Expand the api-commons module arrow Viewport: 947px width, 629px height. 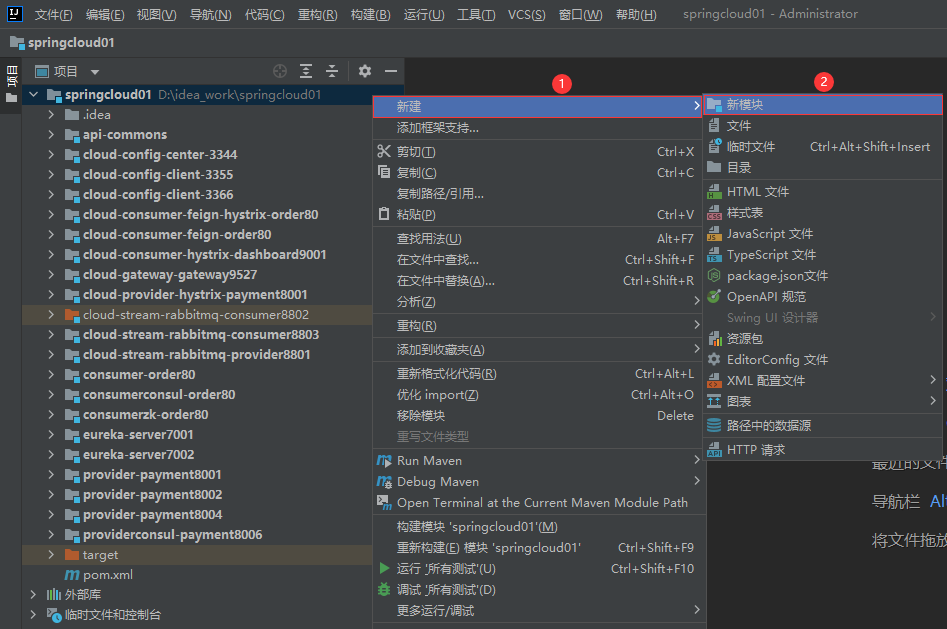(x=51, y=135)
